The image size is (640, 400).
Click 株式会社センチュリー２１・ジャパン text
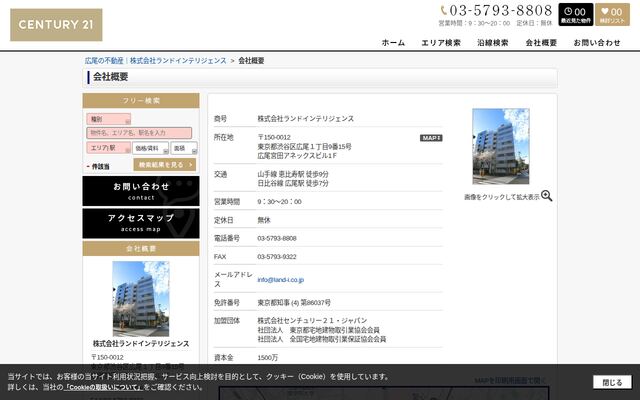(x=312, y=321)
